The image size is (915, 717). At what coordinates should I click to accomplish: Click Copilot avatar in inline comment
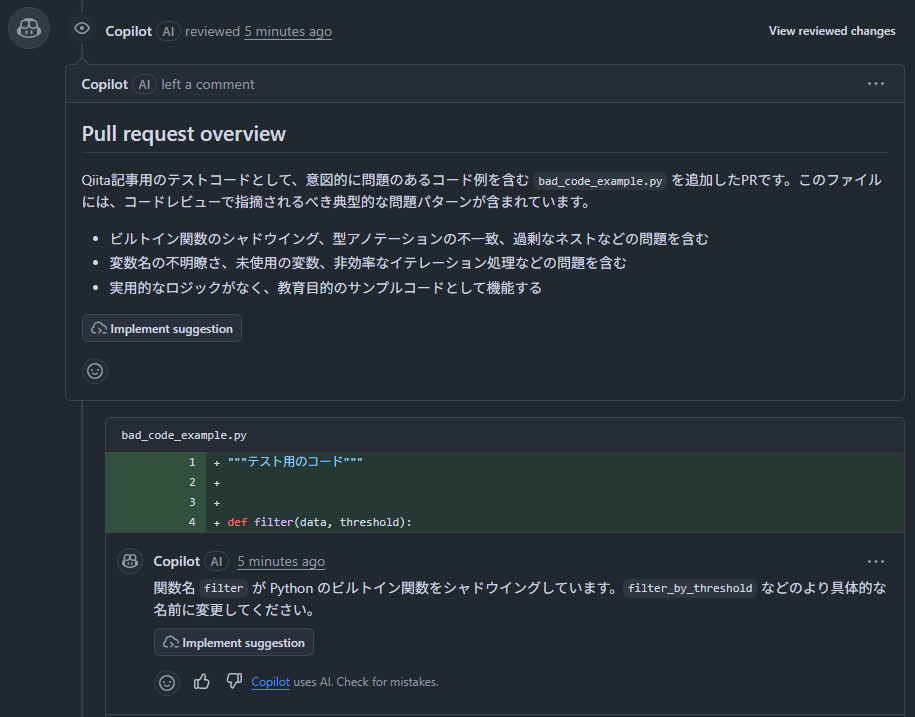tap(130, 561)
